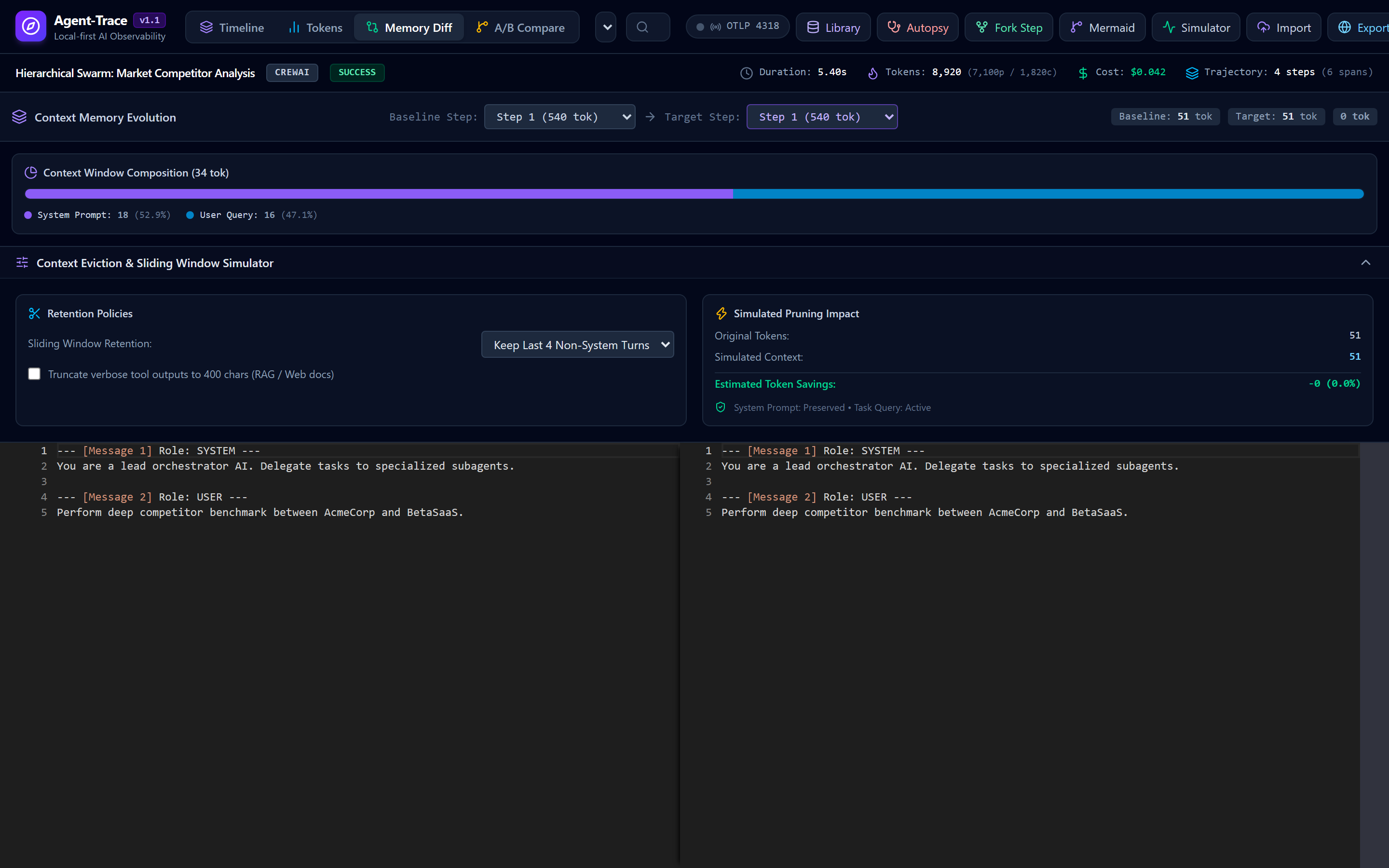This screenshot has width=1389, height=868.
Task: Launch the Autopsy tool
Action: pyautogui.click(x=917, y=27)
